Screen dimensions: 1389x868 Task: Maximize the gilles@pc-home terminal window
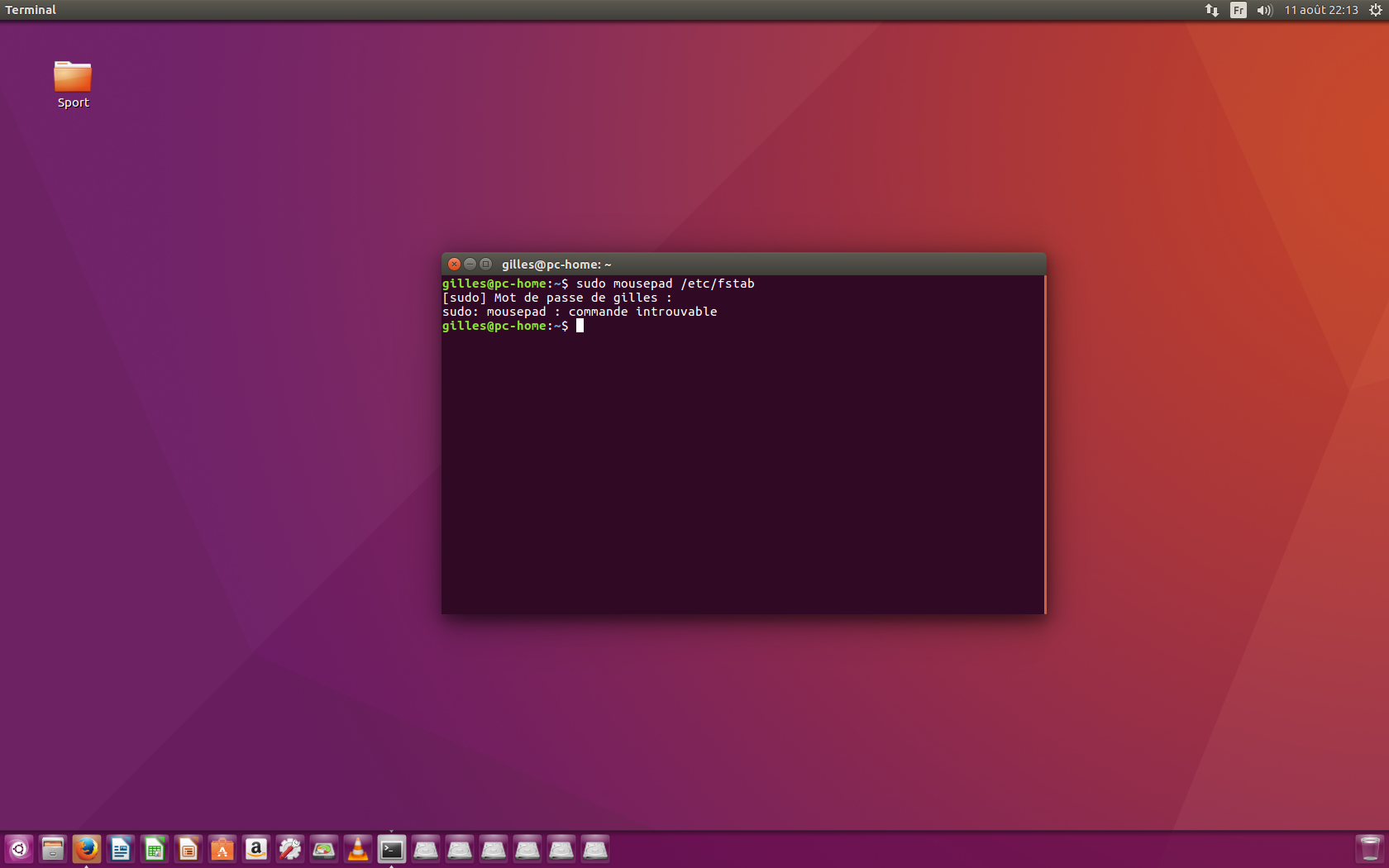coord(485,264)
